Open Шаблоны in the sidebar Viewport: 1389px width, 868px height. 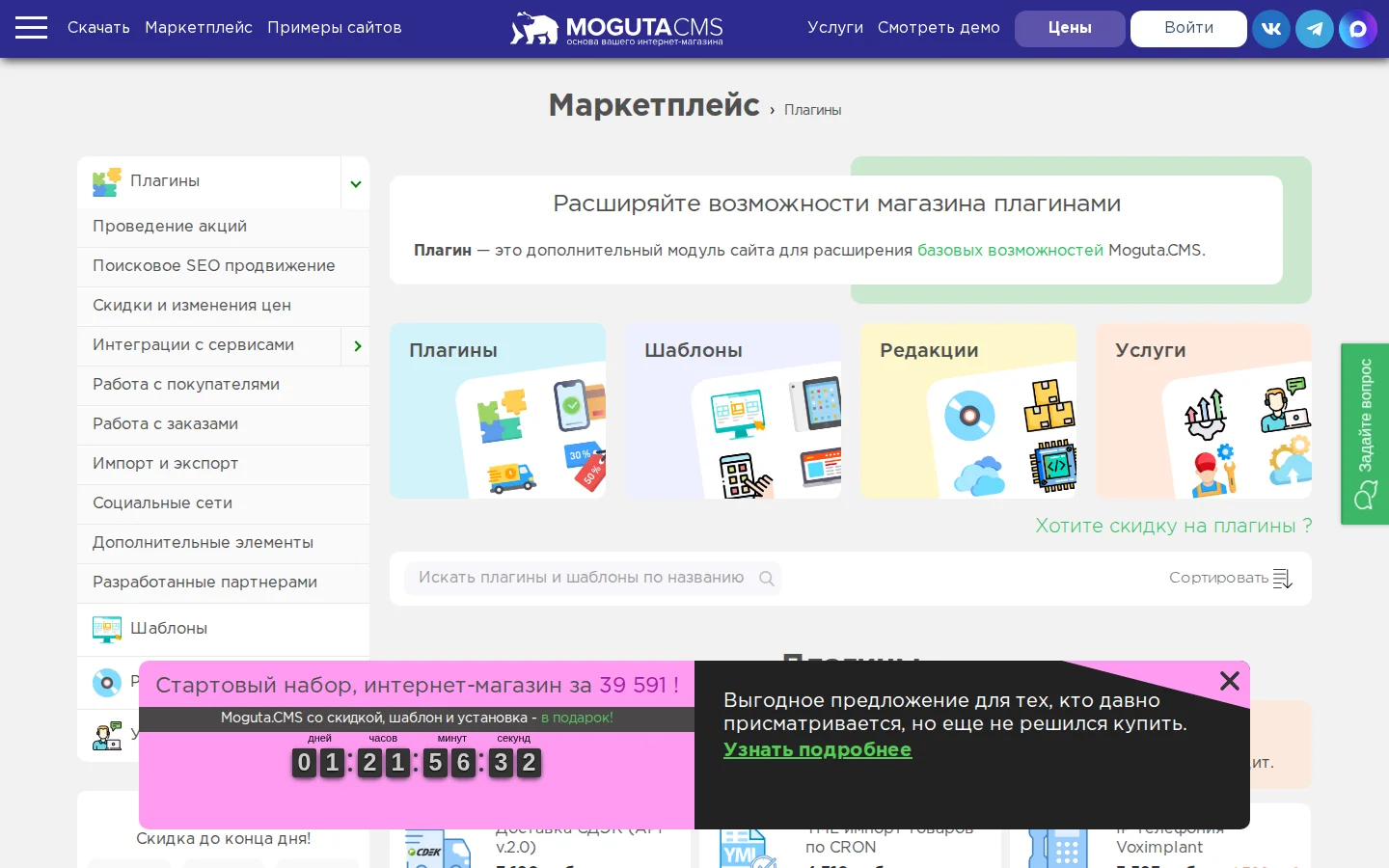[223, 630]
